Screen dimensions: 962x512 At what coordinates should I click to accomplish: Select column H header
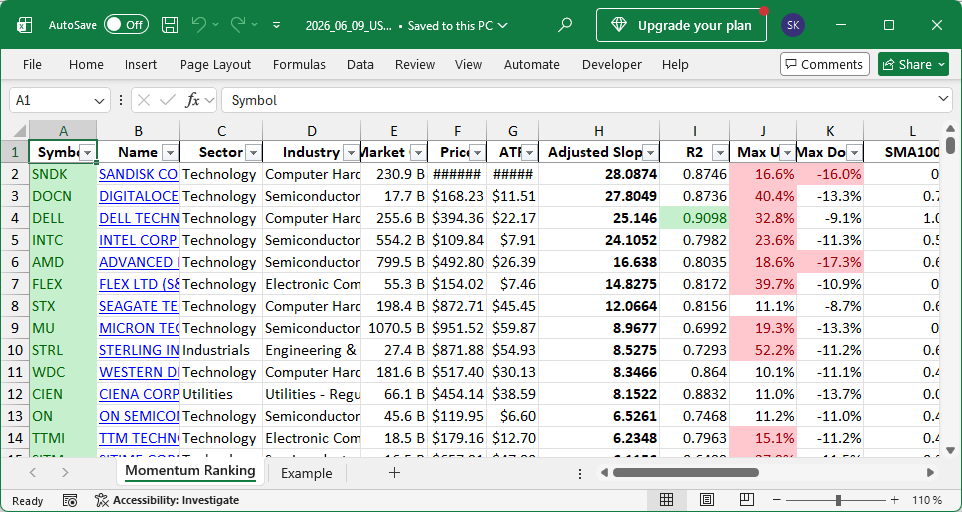(x=599, y=131)
